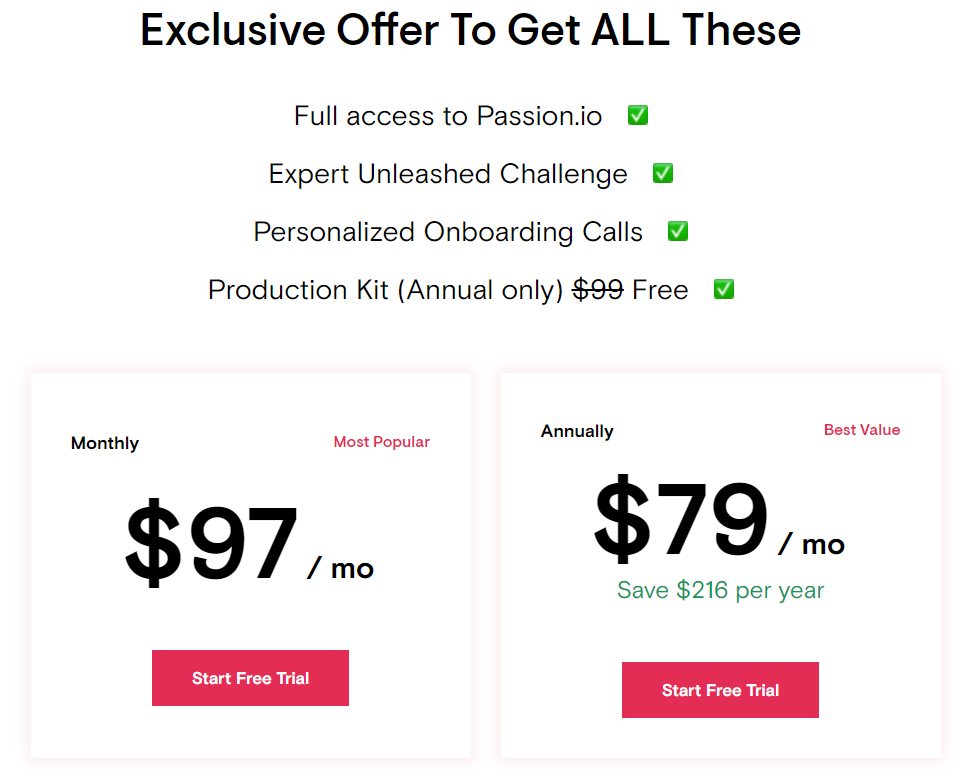The width and height of the screenshot is (973, 777).
Task: Click the Save $216 per year text
Action: coord(720,590)
